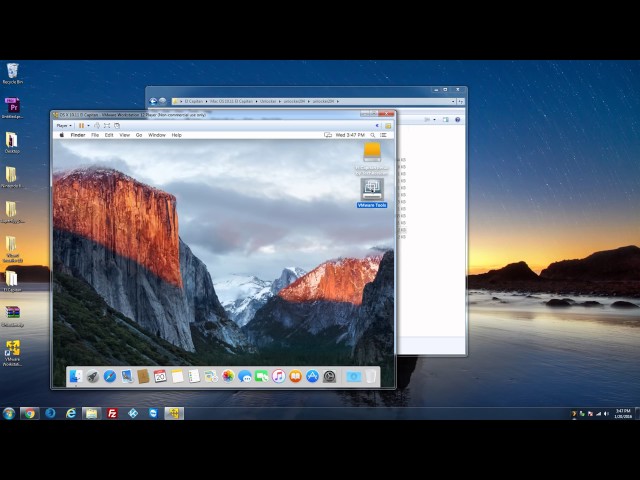Pause the virtual machine in VMware toolbar
640x480 pixels.
click(x=81, y=126)
